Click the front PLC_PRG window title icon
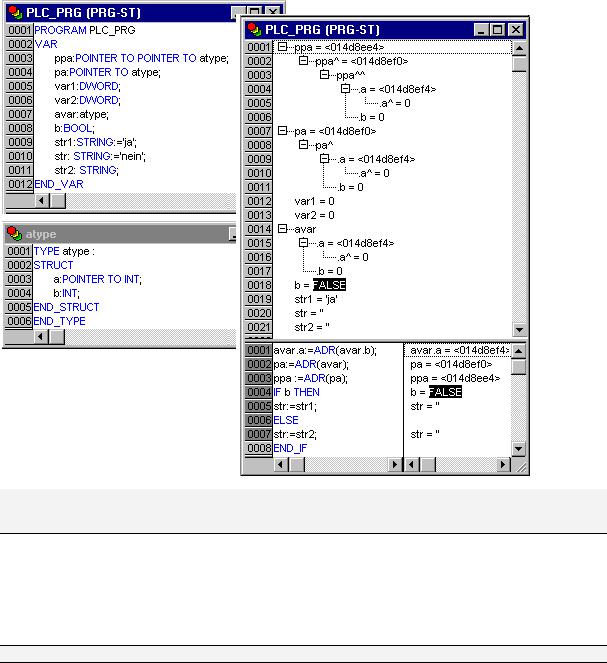 [254, 30]
